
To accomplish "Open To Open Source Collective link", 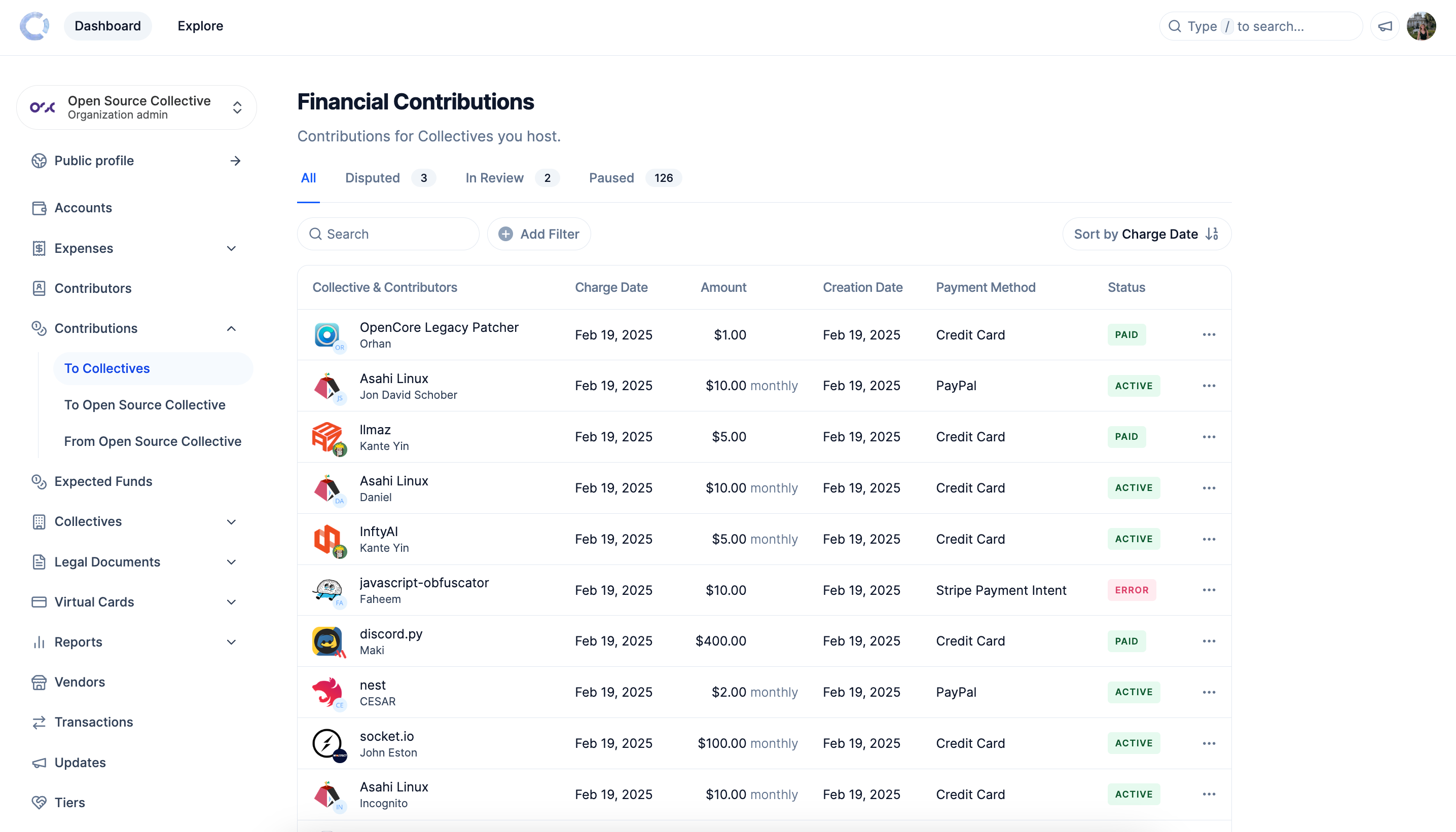I will 144,405.
